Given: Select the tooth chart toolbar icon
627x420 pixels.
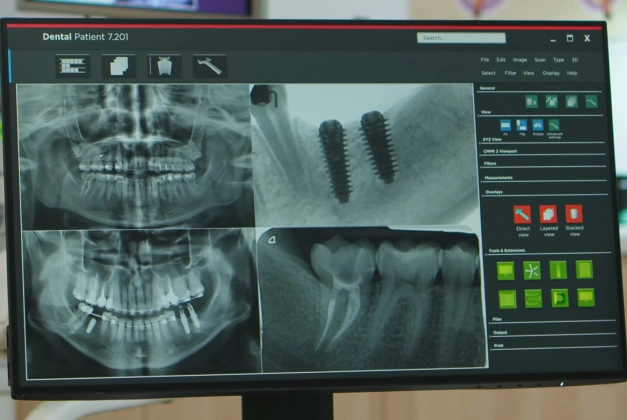Looking at the screenshot, I should click(164, 66).
